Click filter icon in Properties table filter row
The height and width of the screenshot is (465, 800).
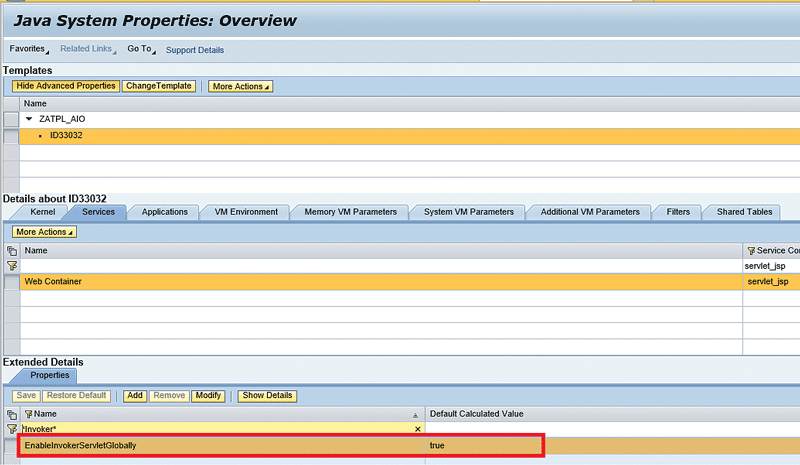[x=11, y=428]
